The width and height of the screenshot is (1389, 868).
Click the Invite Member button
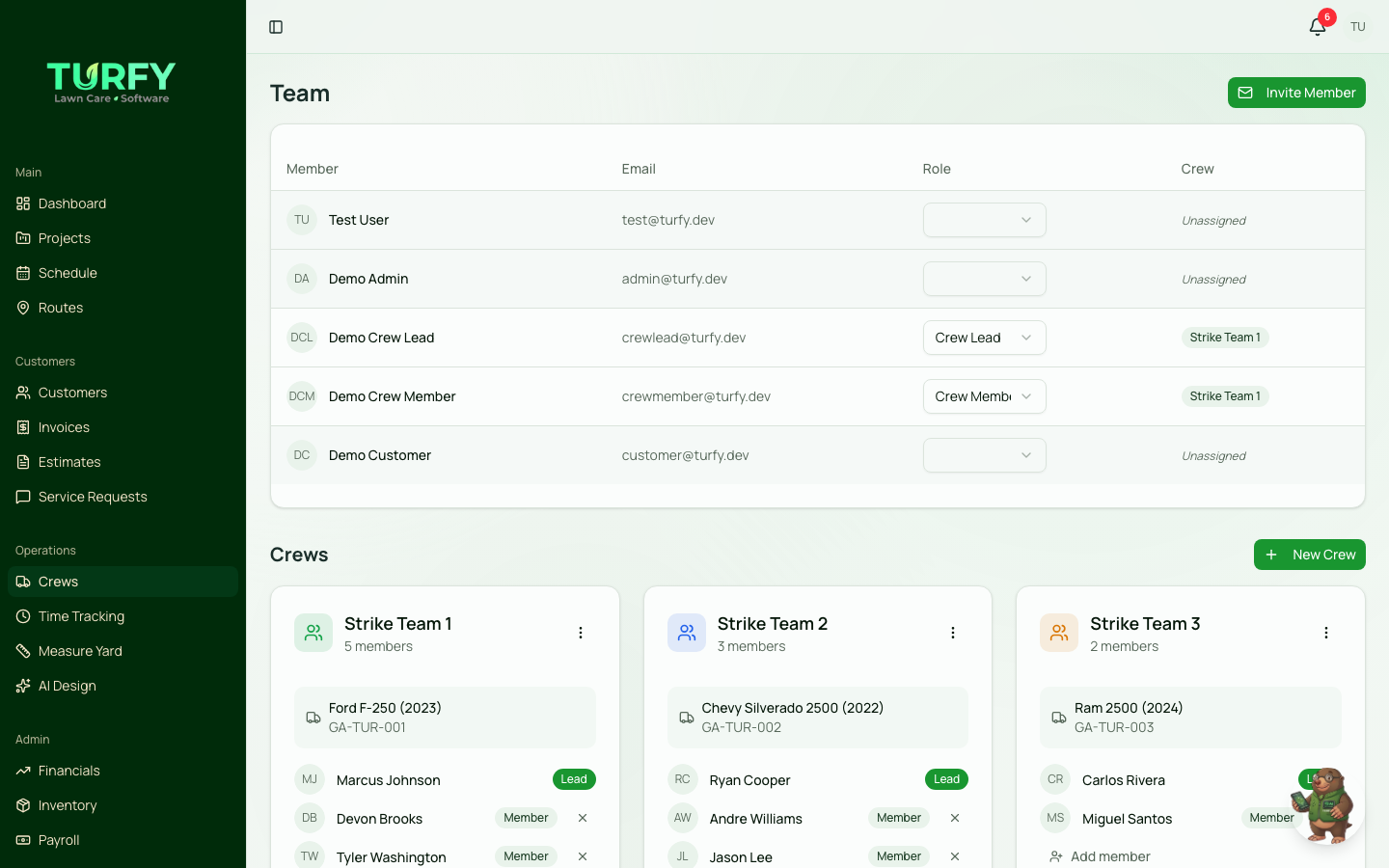coord(1296,93)
